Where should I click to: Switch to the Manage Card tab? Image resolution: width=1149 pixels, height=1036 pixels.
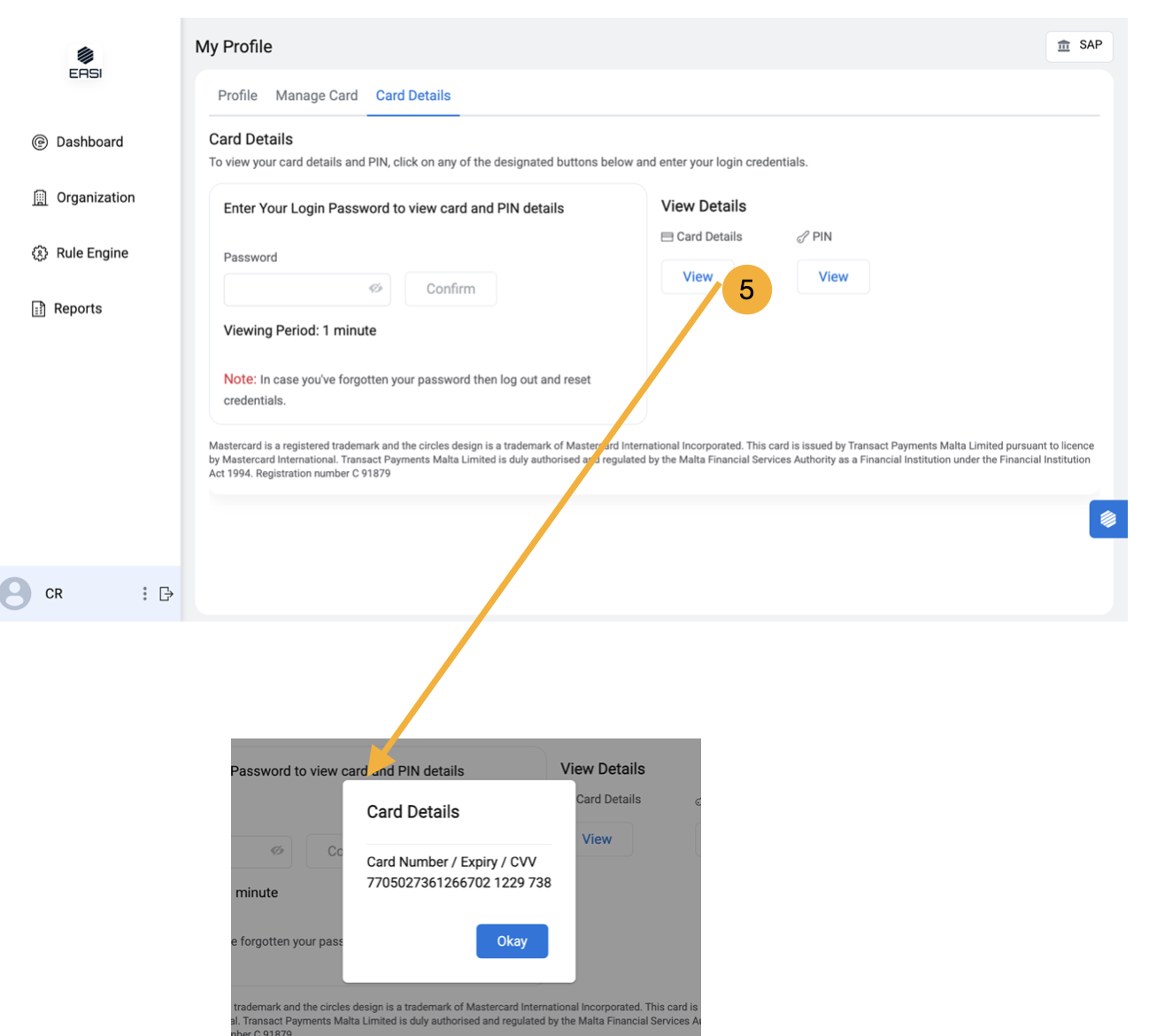[x=316, y=96]
